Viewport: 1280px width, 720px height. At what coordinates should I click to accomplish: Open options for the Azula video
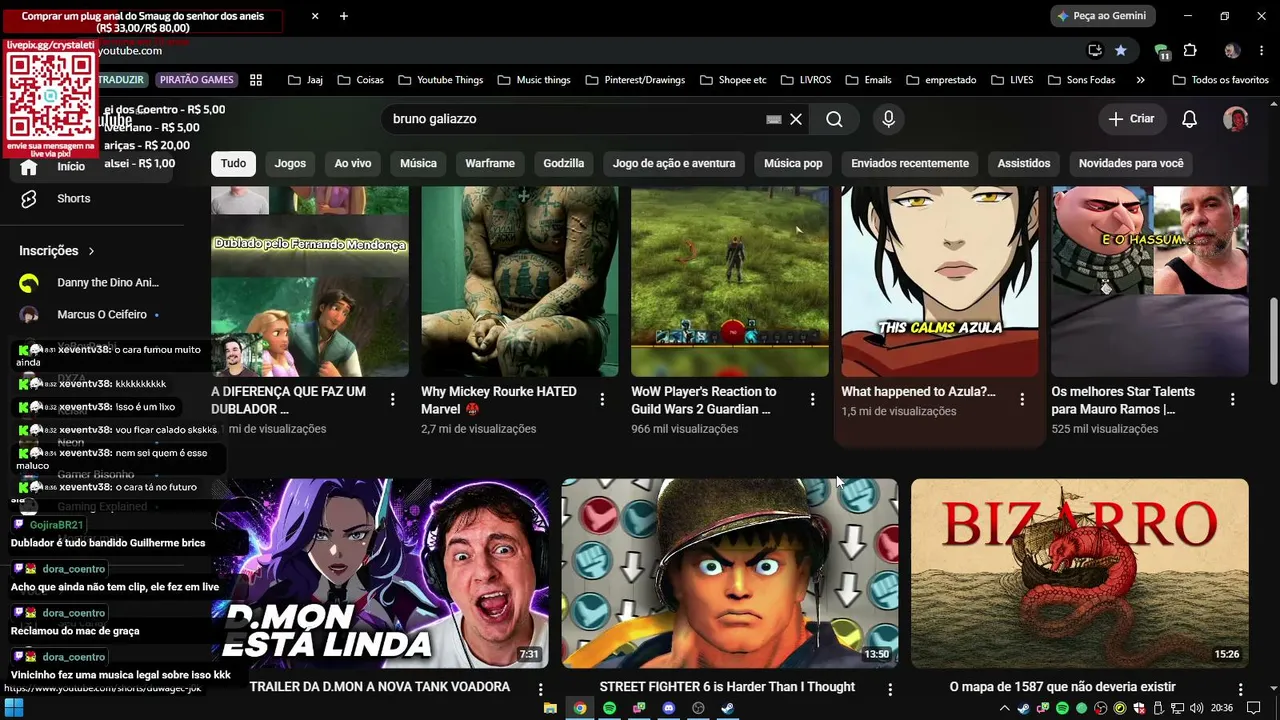click(1022, 400)
